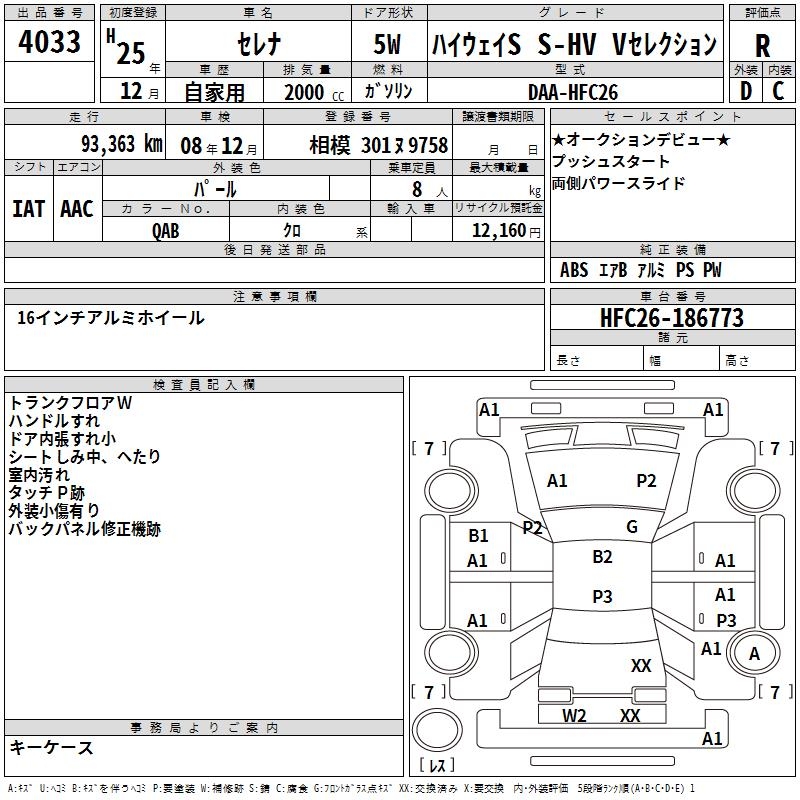
Task: Click A1 mark on the hood
Action: tap(557, 481)
